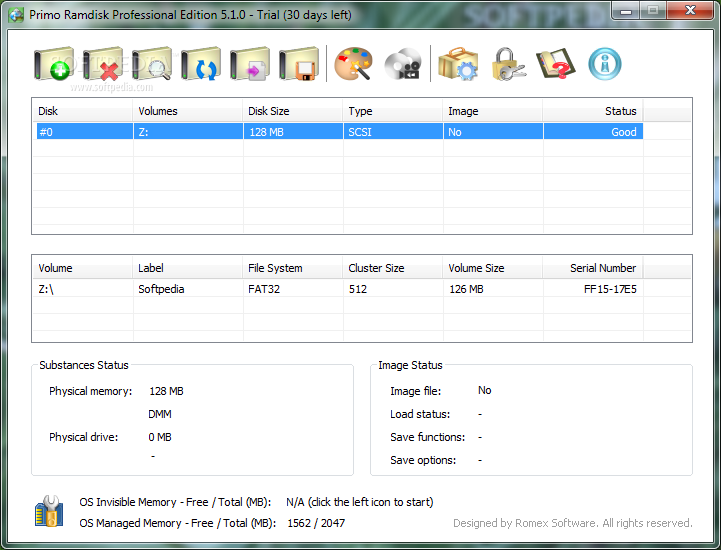This screenshot has height=550, width=721.
Task: Close the Primo Ramdisk window
Action: click(690, 11)
